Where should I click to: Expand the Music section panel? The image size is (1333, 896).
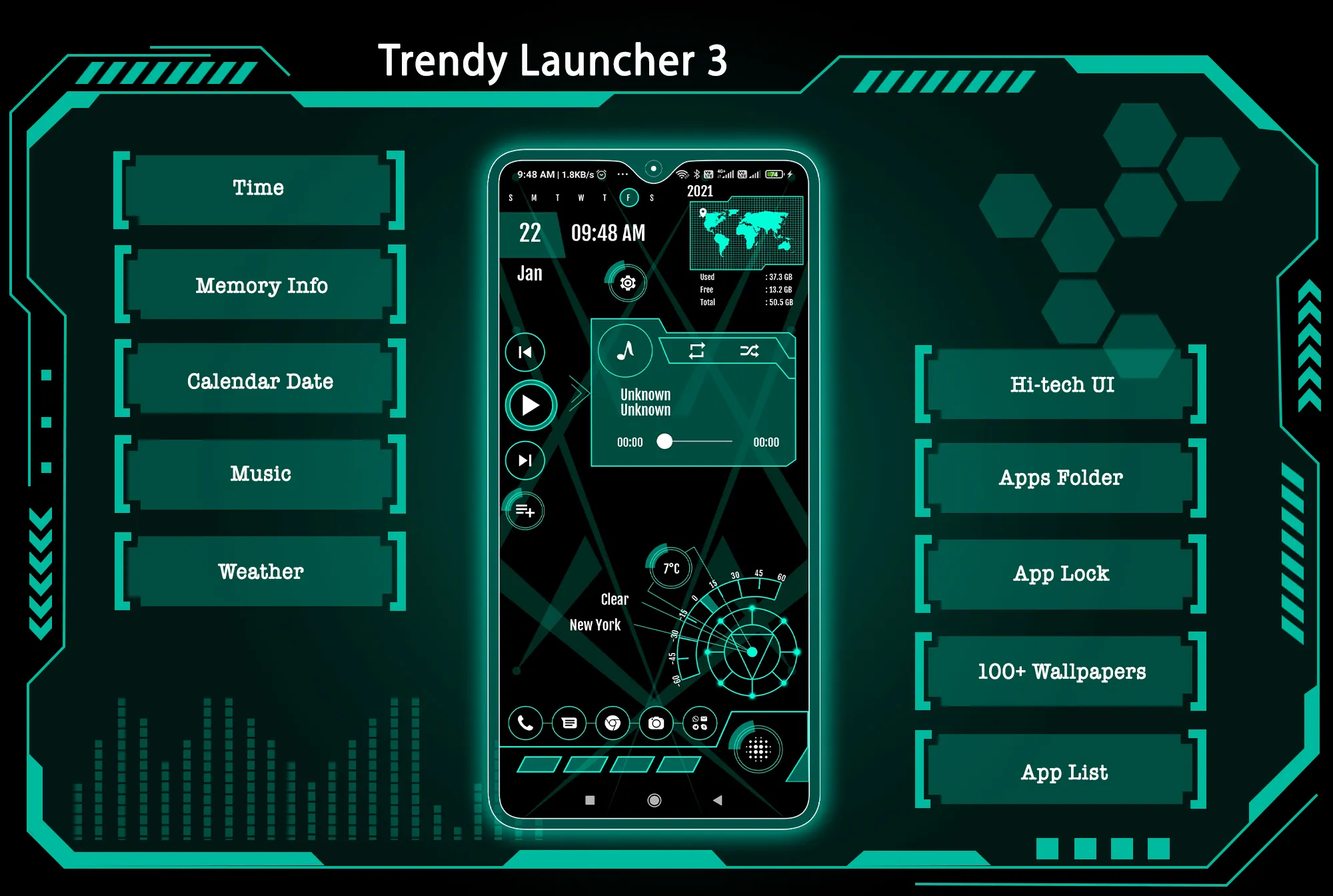[259, 474]
